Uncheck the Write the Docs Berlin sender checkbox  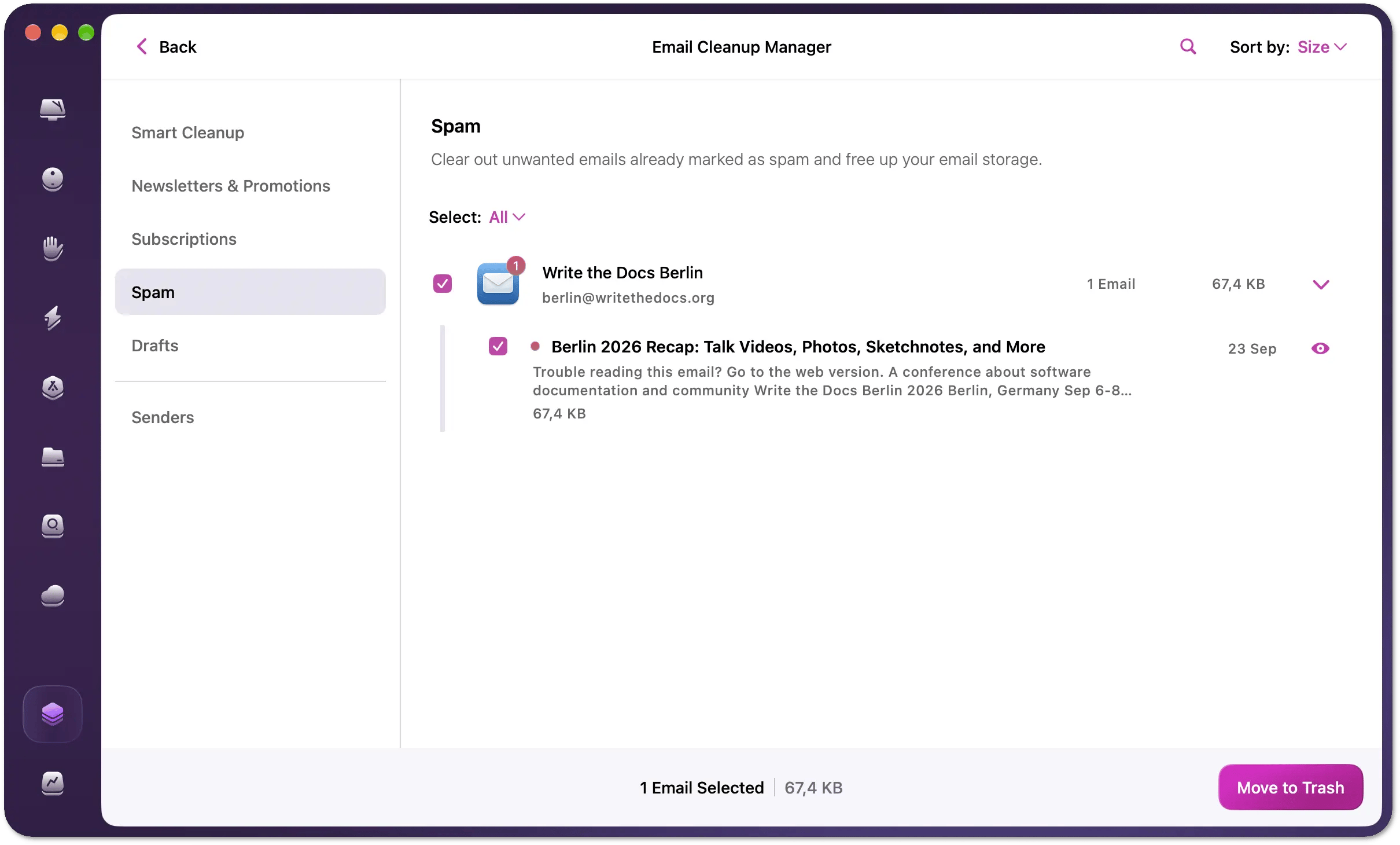[443, 284]
